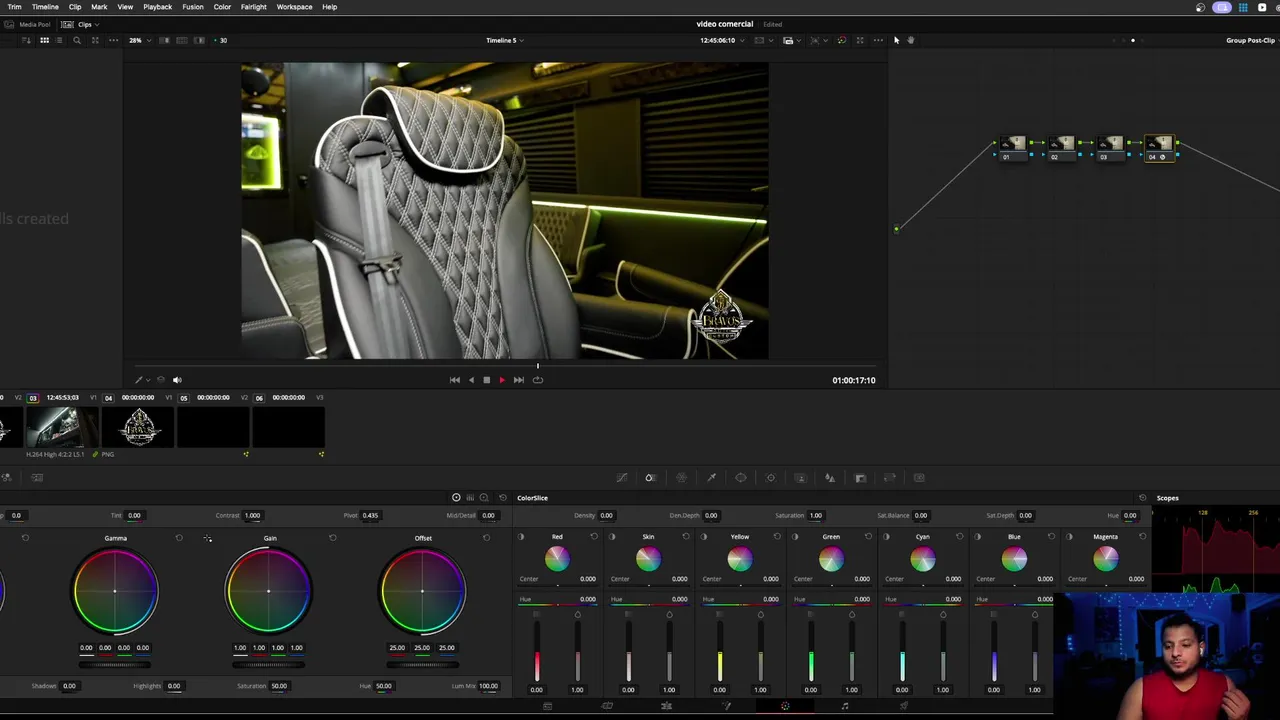This screenshot has height=720, width=1280.
Task: Select node 02 in the node graph
Action: click(1061, 147)
